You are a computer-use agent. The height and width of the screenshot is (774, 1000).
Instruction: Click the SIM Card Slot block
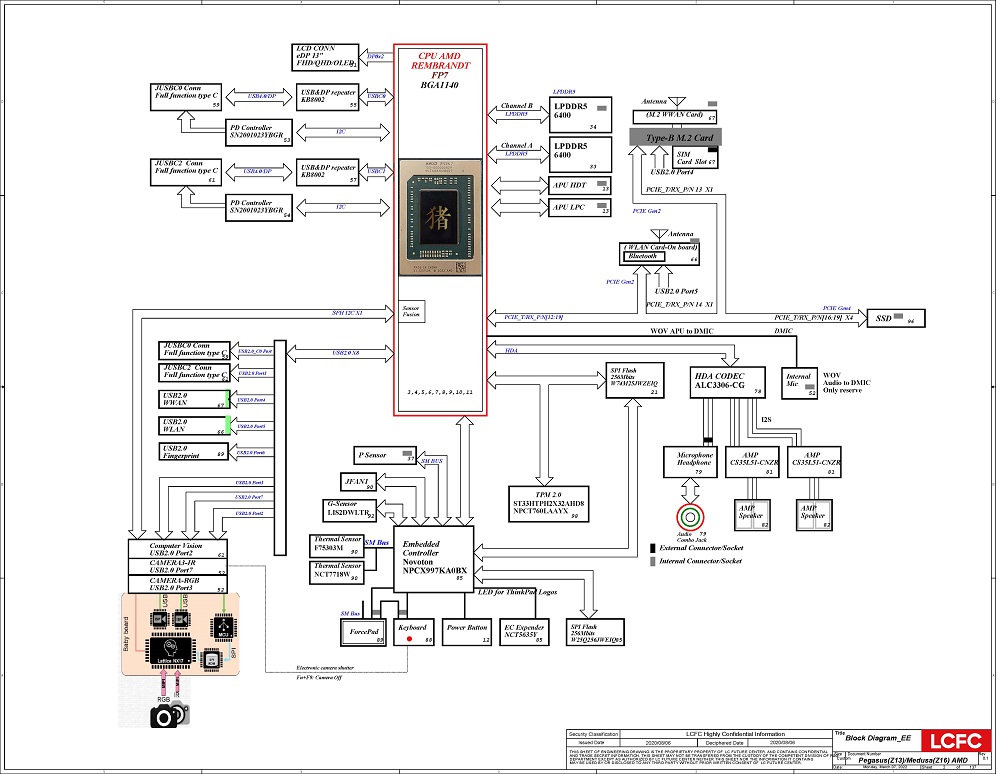(x=695, y=157)
